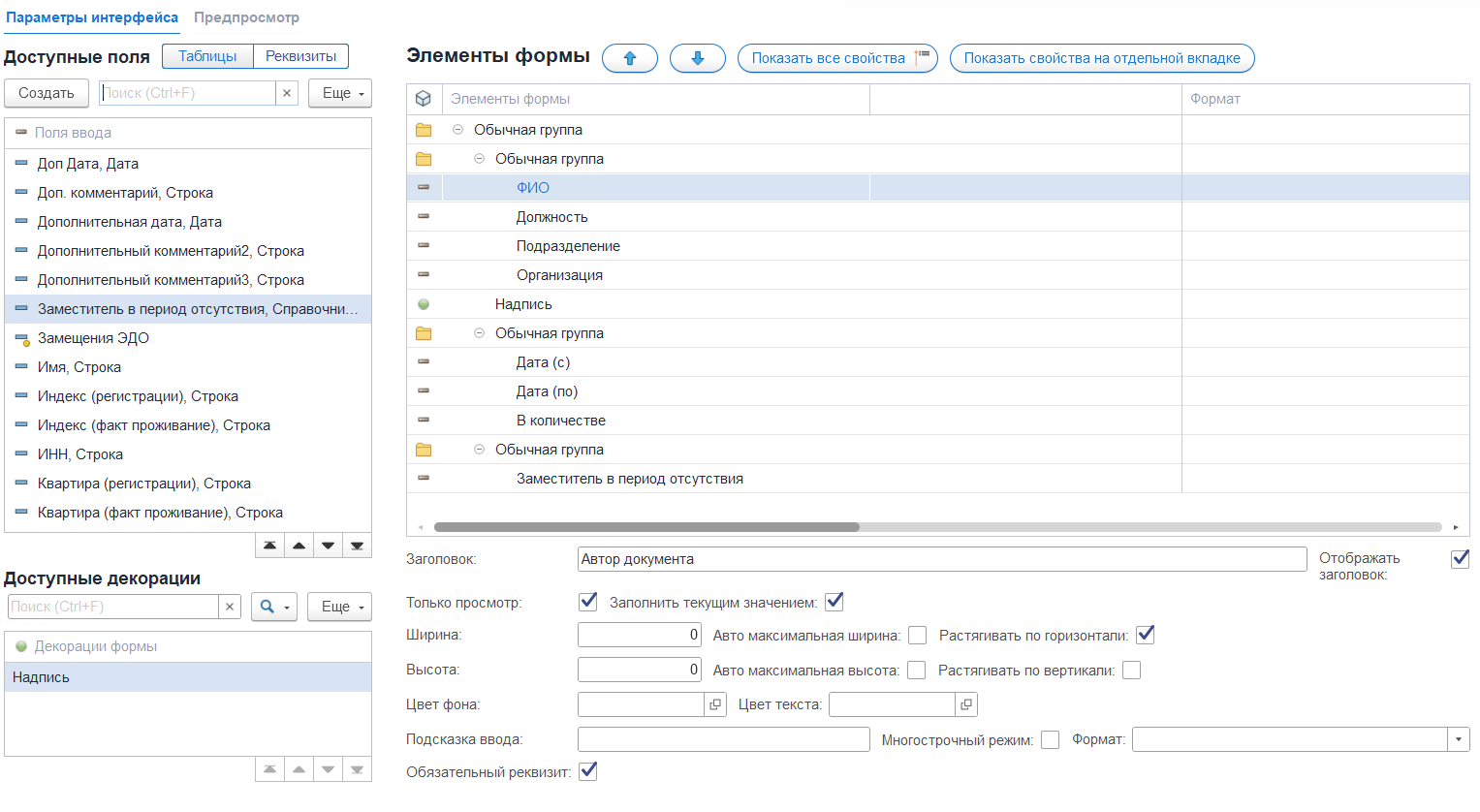Click the Заголовок input field

point(942,559)
